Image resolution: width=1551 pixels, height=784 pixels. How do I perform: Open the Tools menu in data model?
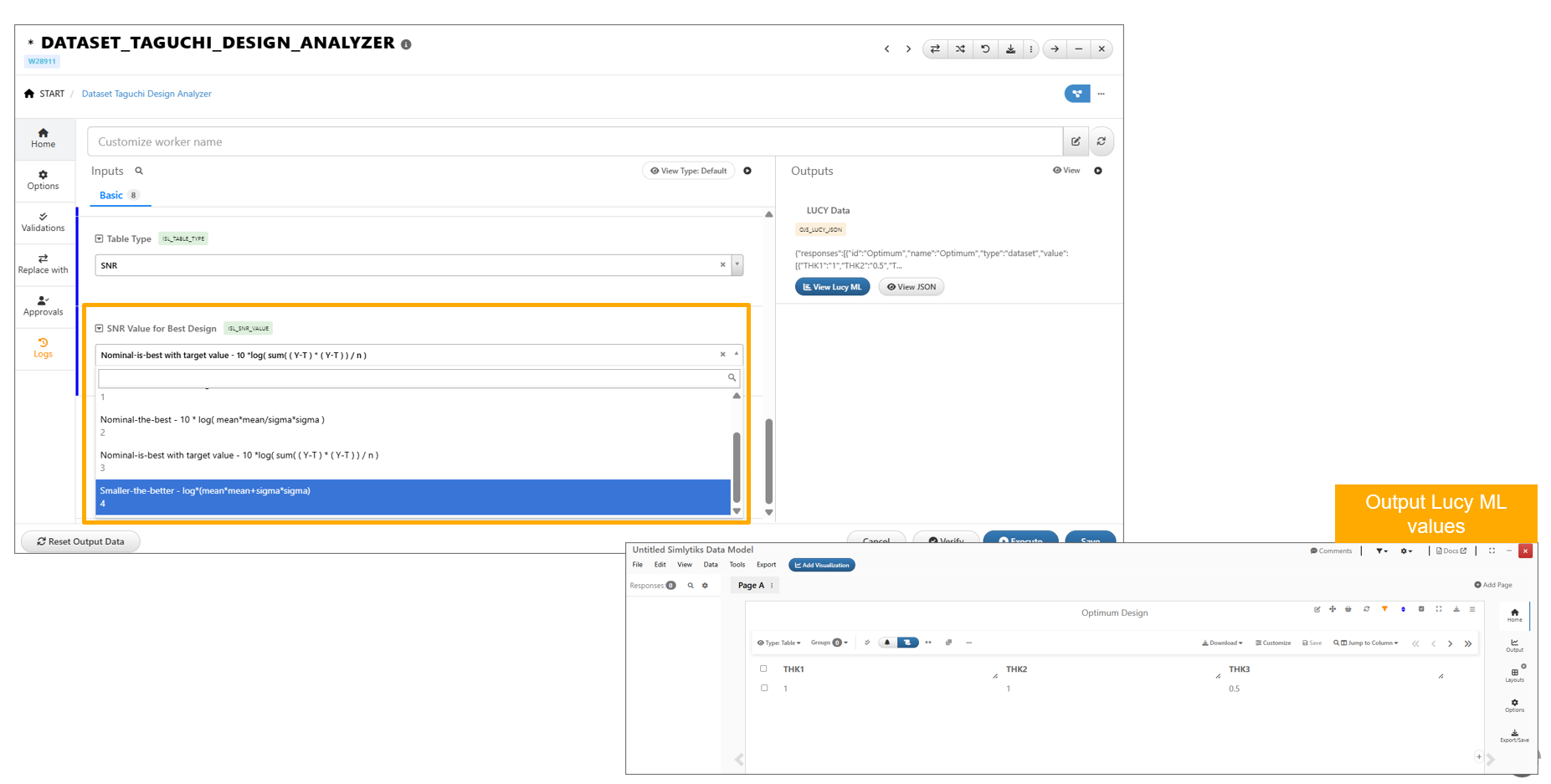(x=737, y=565)
